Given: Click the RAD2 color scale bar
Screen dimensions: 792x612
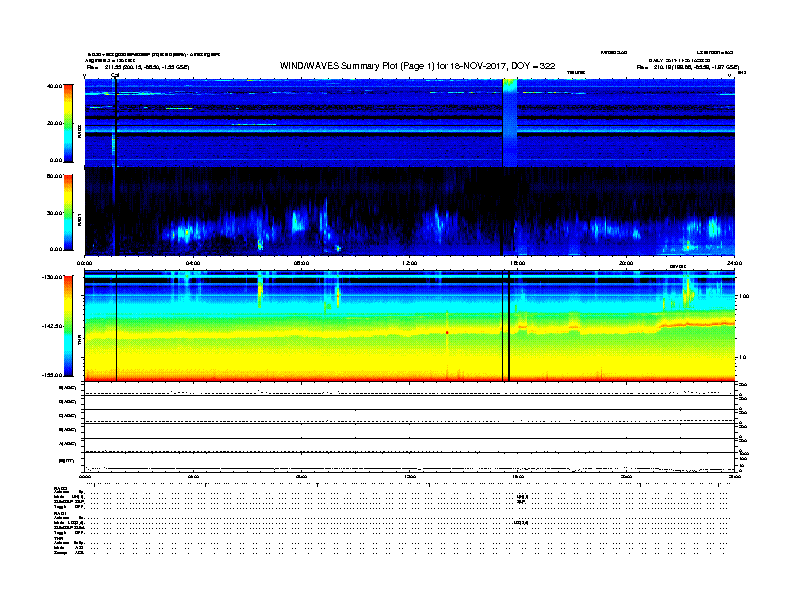Looking at the screenshot, I should (x=68, y=123).
